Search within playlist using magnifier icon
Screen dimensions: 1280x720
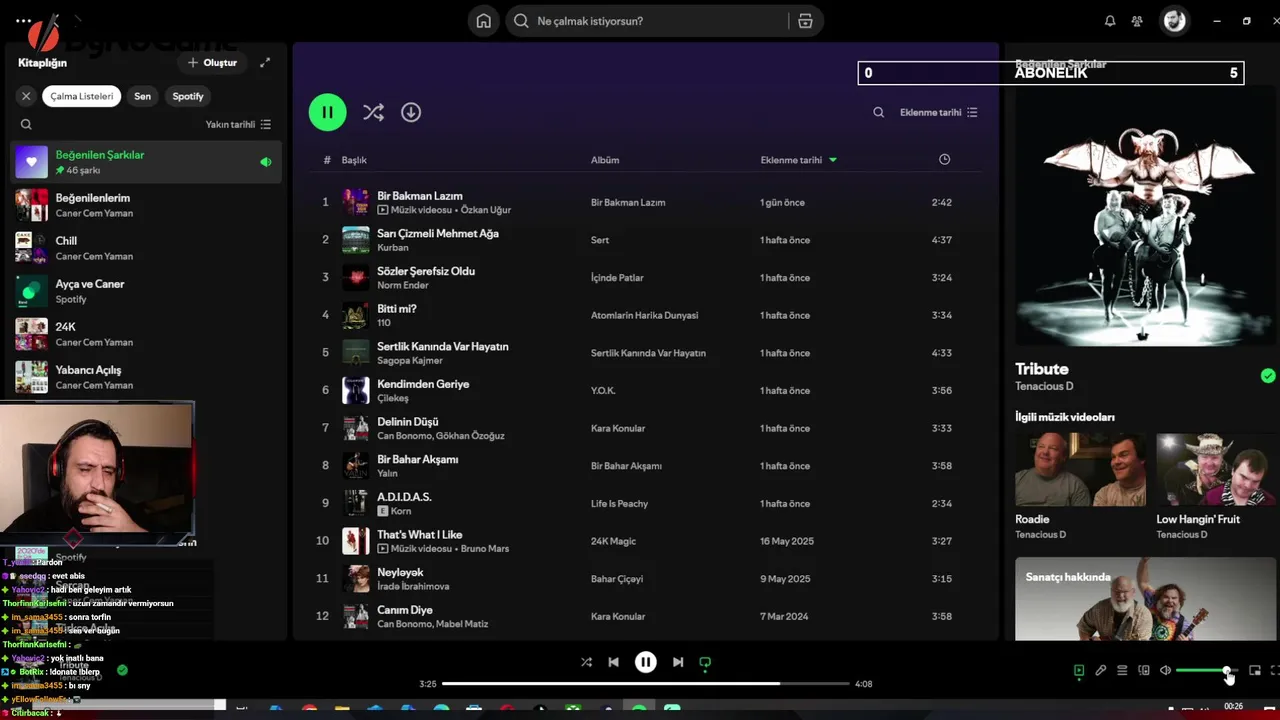(878, 112)
